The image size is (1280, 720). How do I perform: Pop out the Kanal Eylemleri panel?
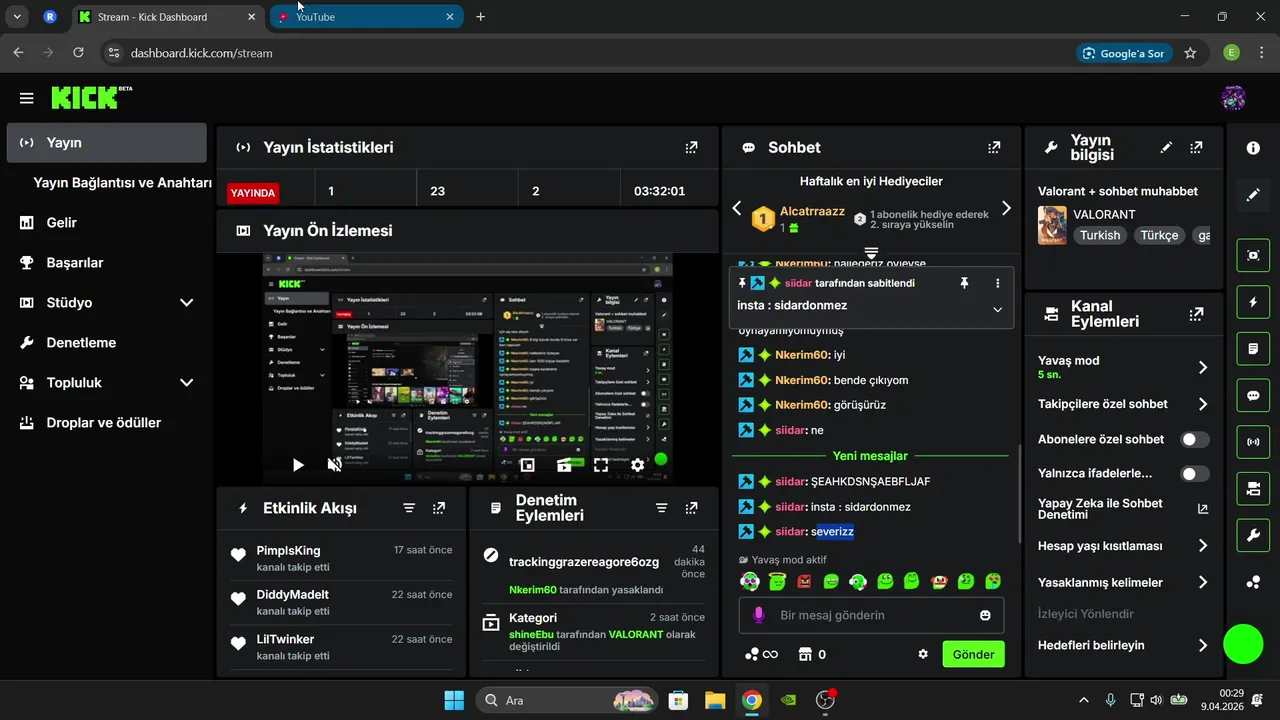[x=1196, y=314]
